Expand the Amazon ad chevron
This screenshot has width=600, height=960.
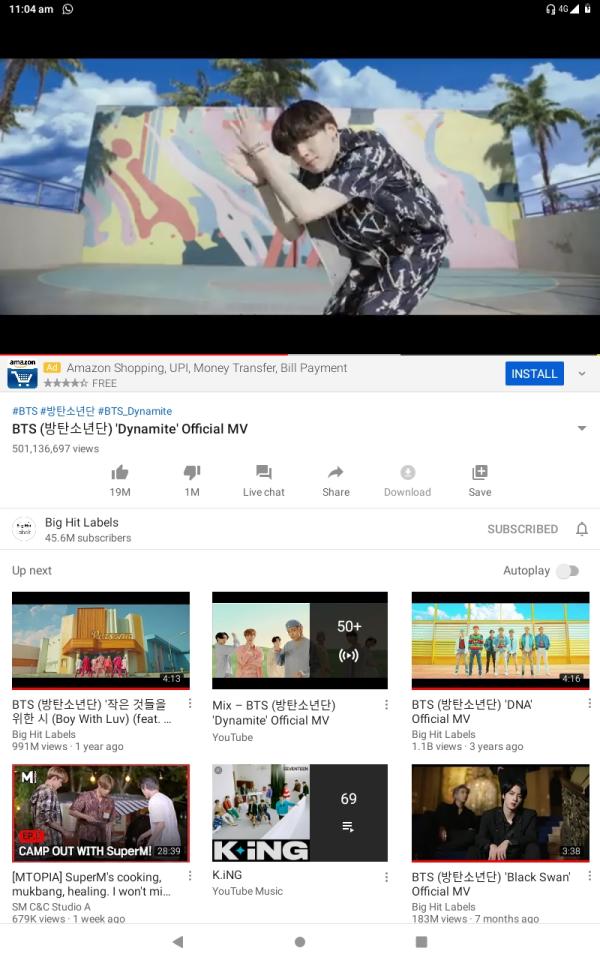(582, 373)
